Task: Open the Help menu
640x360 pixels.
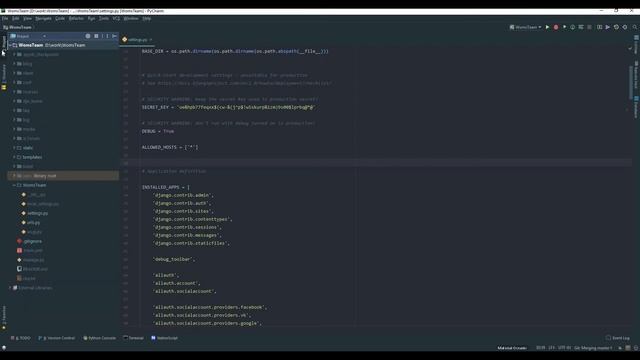Action: click(147, 18)
